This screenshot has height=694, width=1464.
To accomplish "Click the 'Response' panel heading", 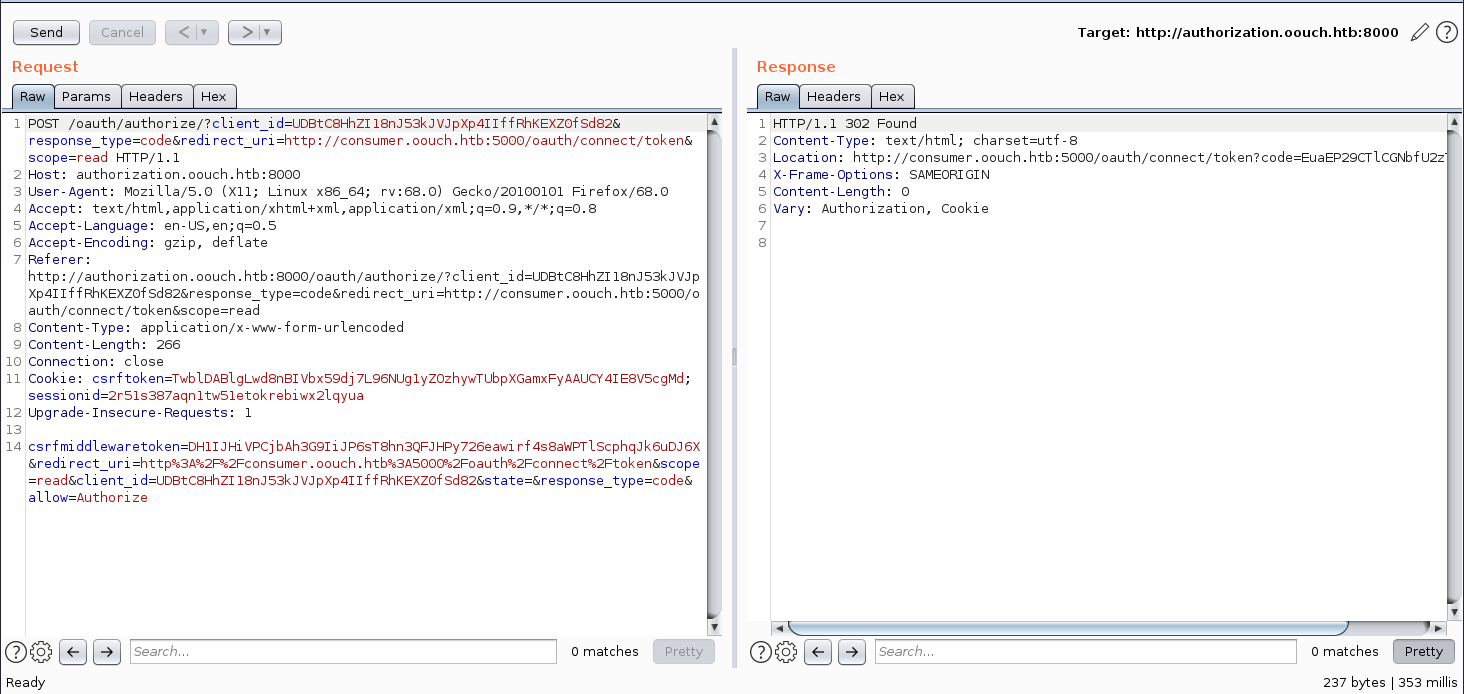I will [x=796, y=67].
